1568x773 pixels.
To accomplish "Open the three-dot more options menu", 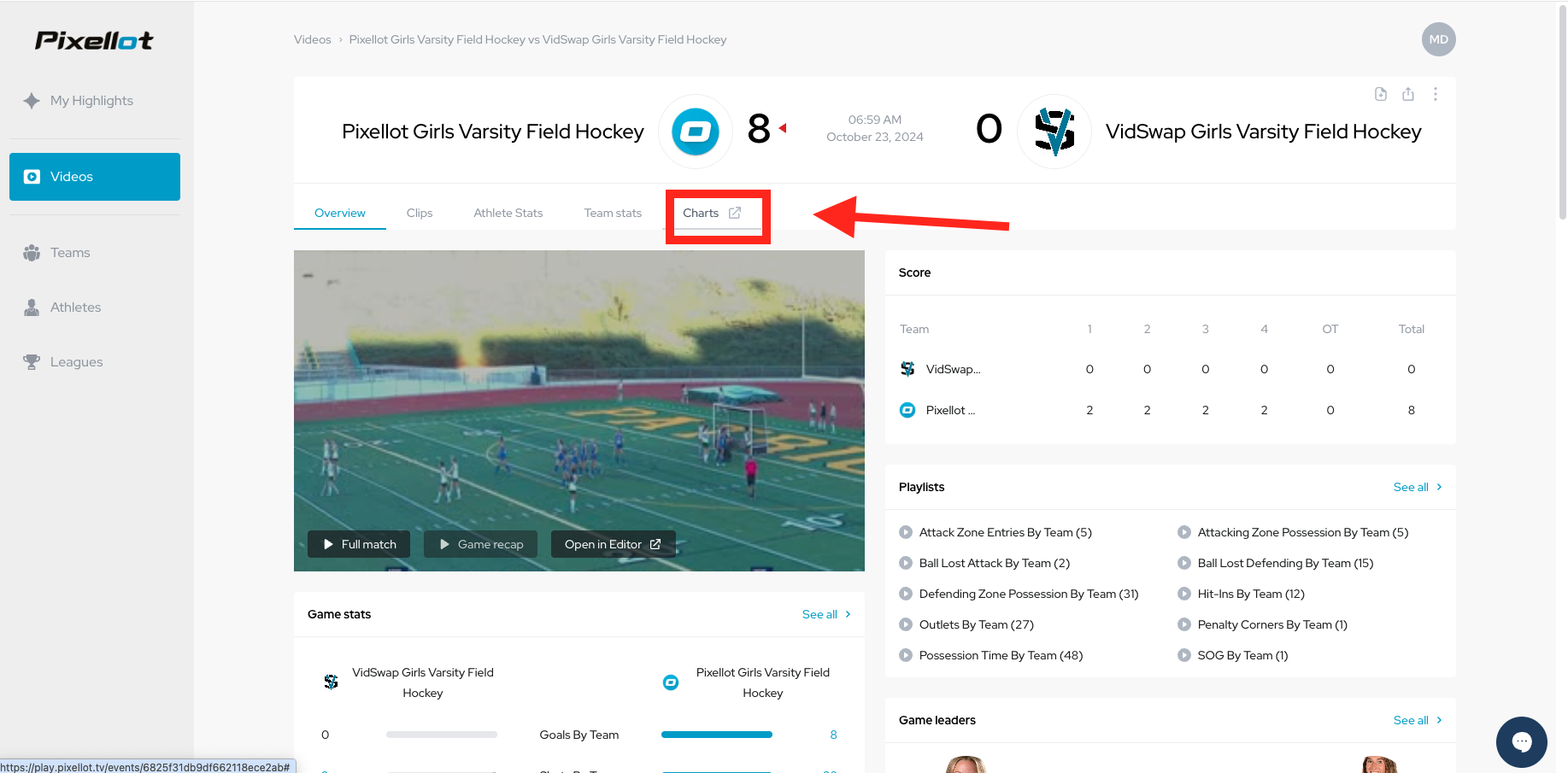I will tap(1436, 94).
